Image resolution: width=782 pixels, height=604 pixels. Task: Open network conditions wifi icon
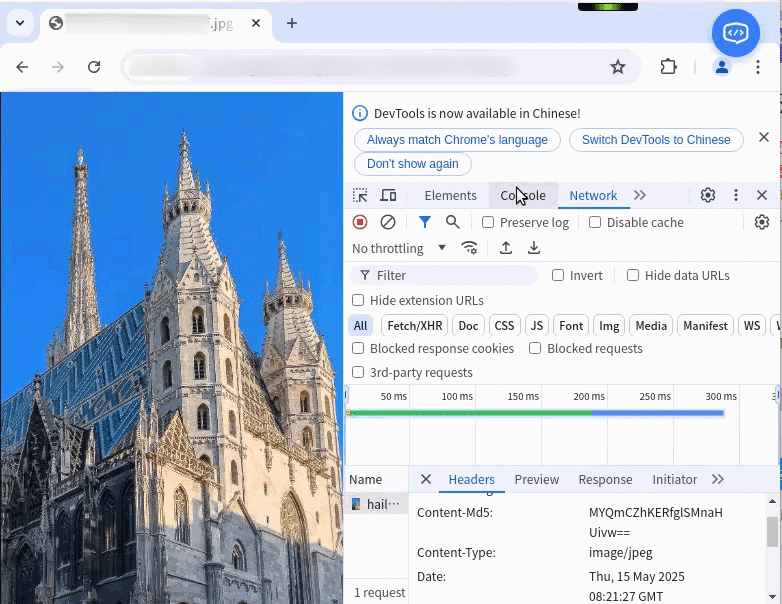(x=469, y=248)
